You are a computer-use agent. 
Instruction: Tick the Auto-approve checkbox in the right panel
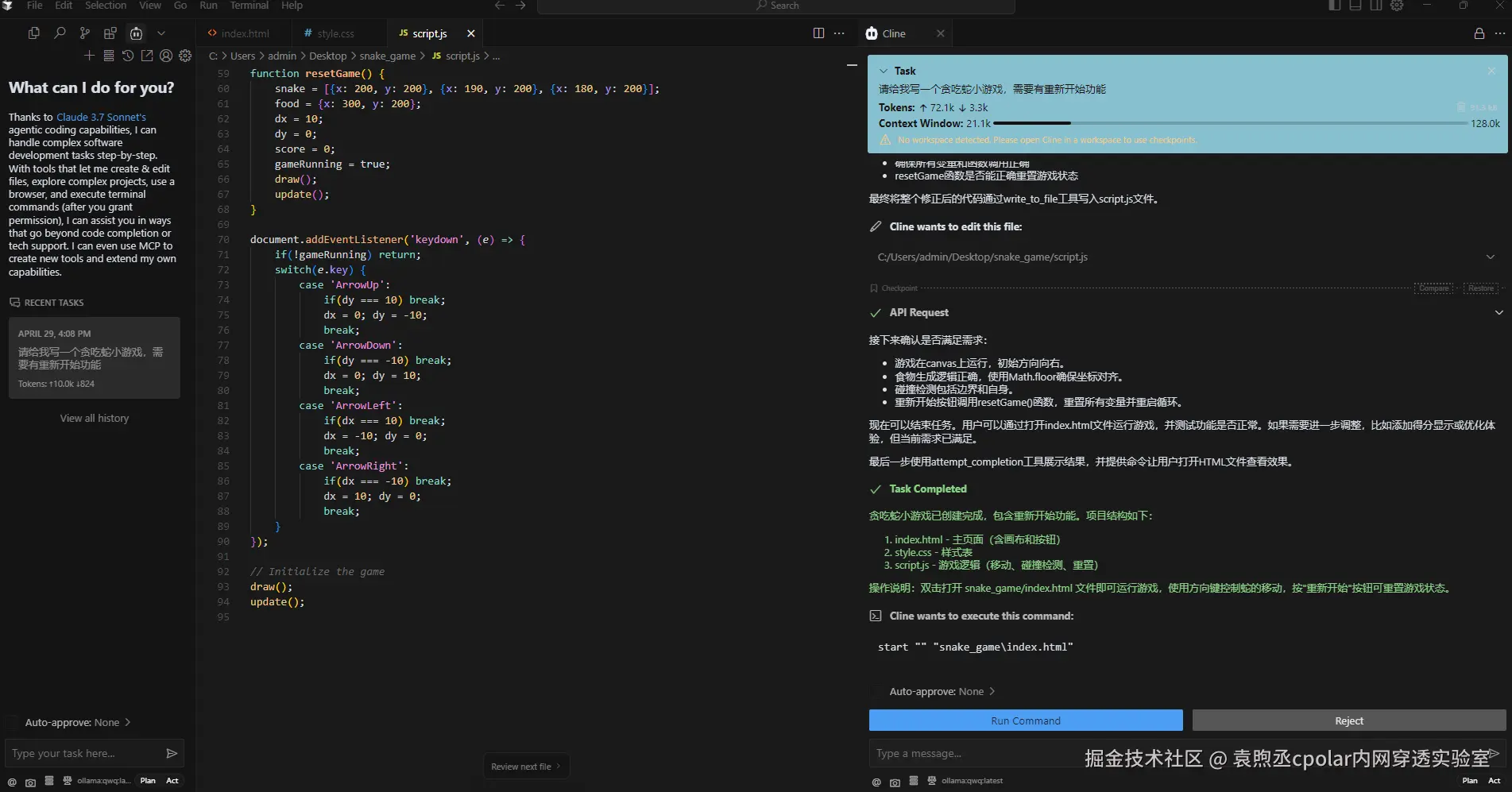click(876, 691)
